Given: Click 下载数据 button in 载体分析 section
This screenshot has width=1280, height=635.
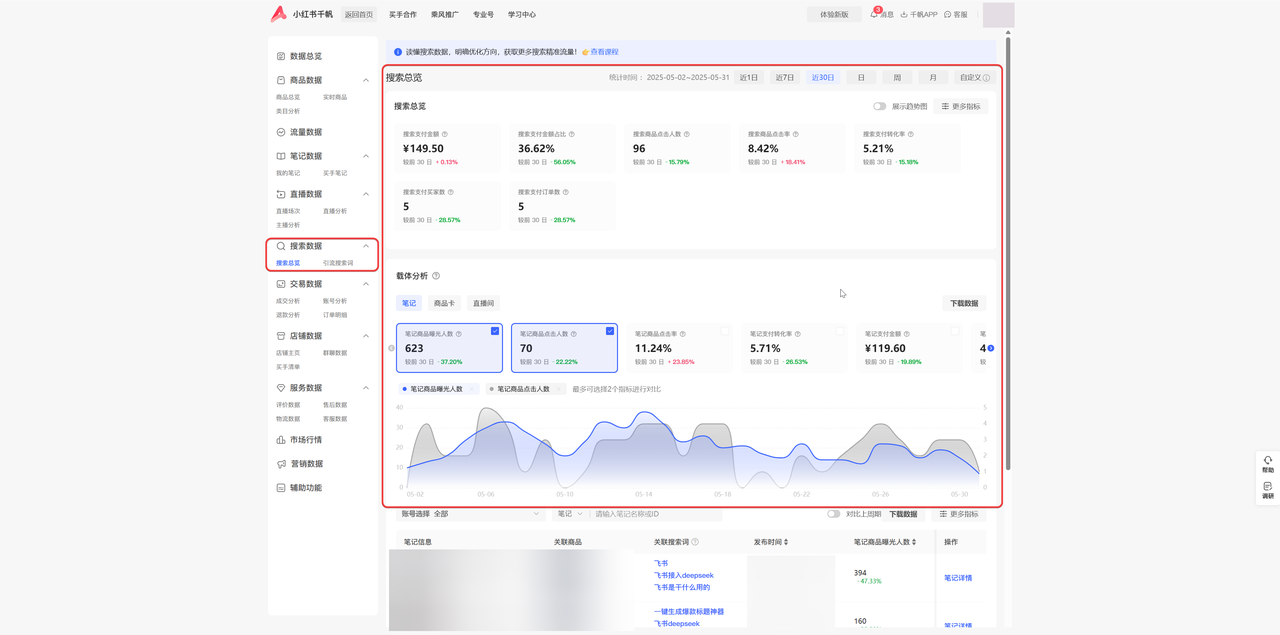Looking at the screenshot, I should [x=964, y=303].
